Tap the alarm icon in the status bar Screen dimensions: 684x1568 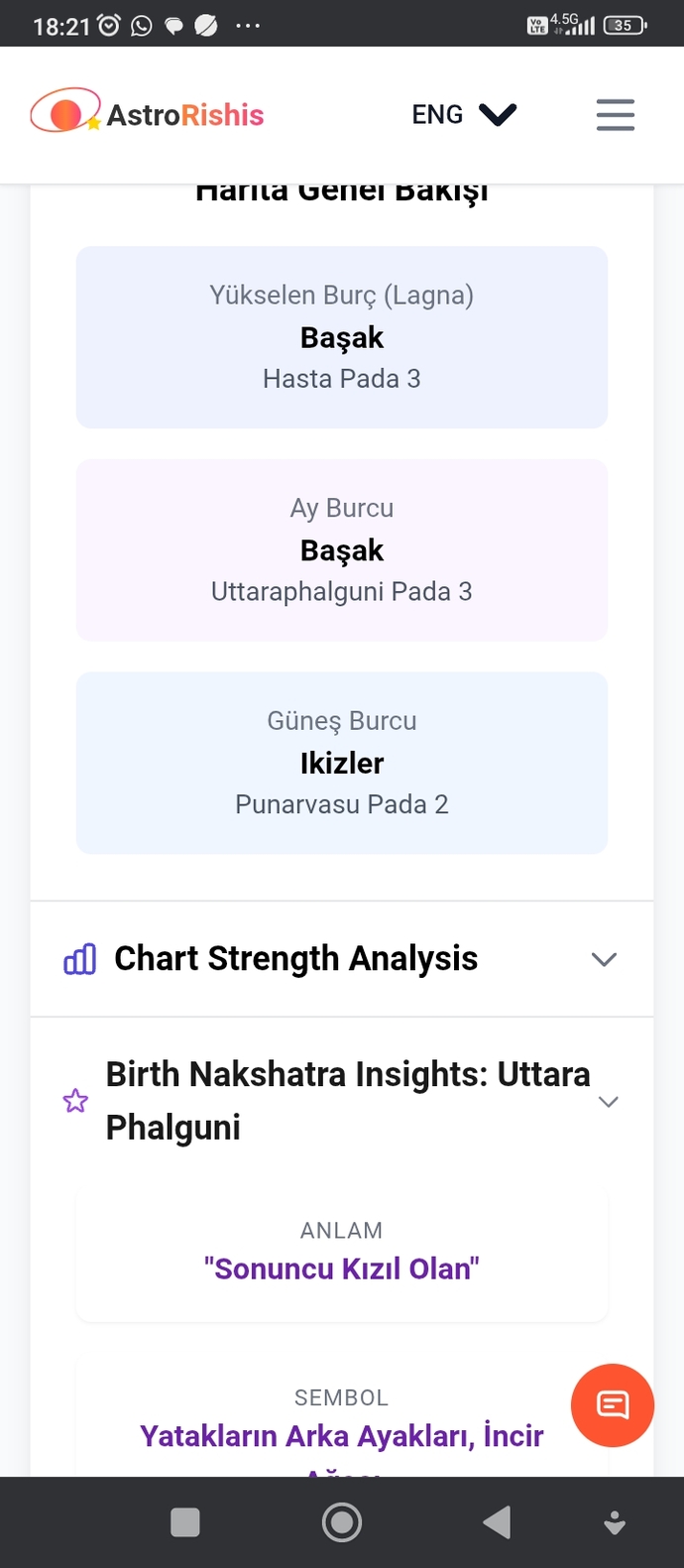coord(109,26)
